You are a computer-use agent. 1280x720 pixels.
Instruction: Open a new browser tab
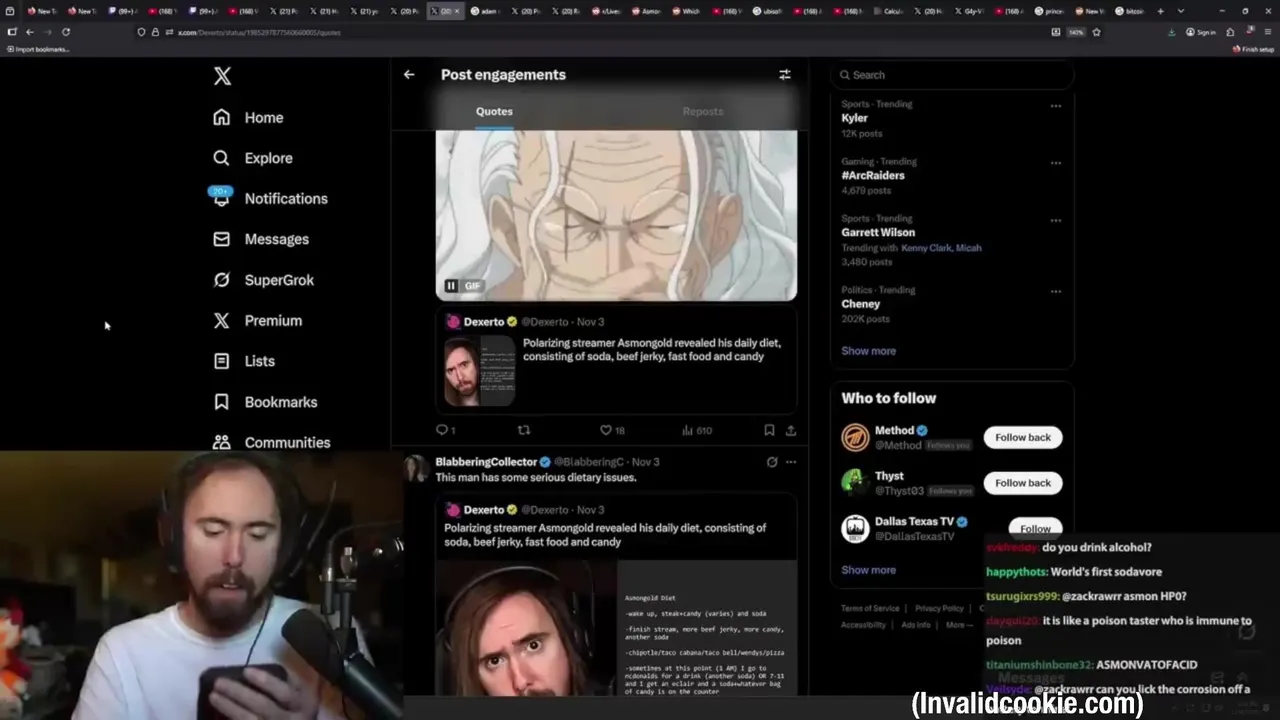coord(1160,11)
